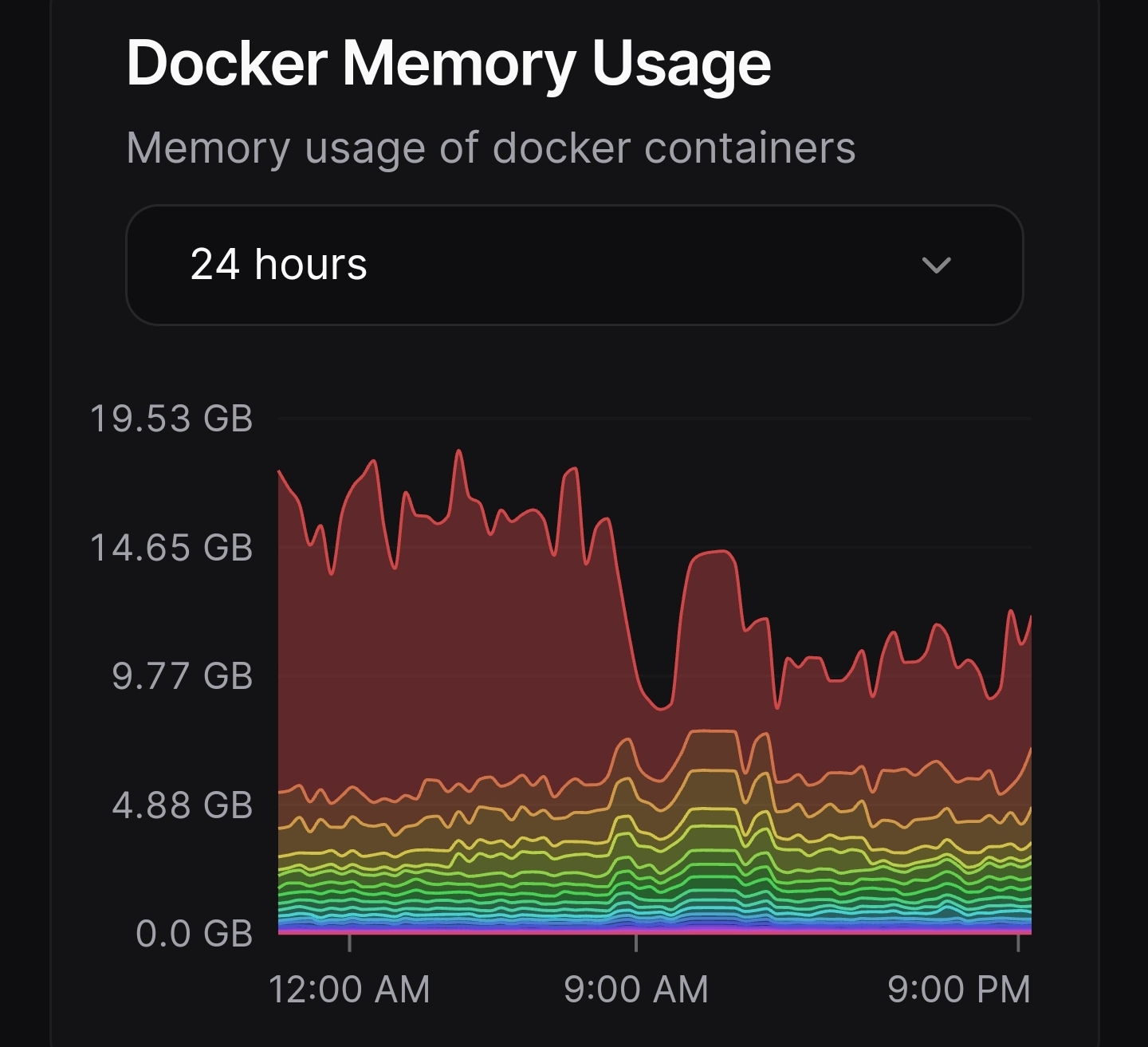Click the 4.88 GB y-axis label
Viewport: 1148px width, 1047px height.
tap(182, 805)
